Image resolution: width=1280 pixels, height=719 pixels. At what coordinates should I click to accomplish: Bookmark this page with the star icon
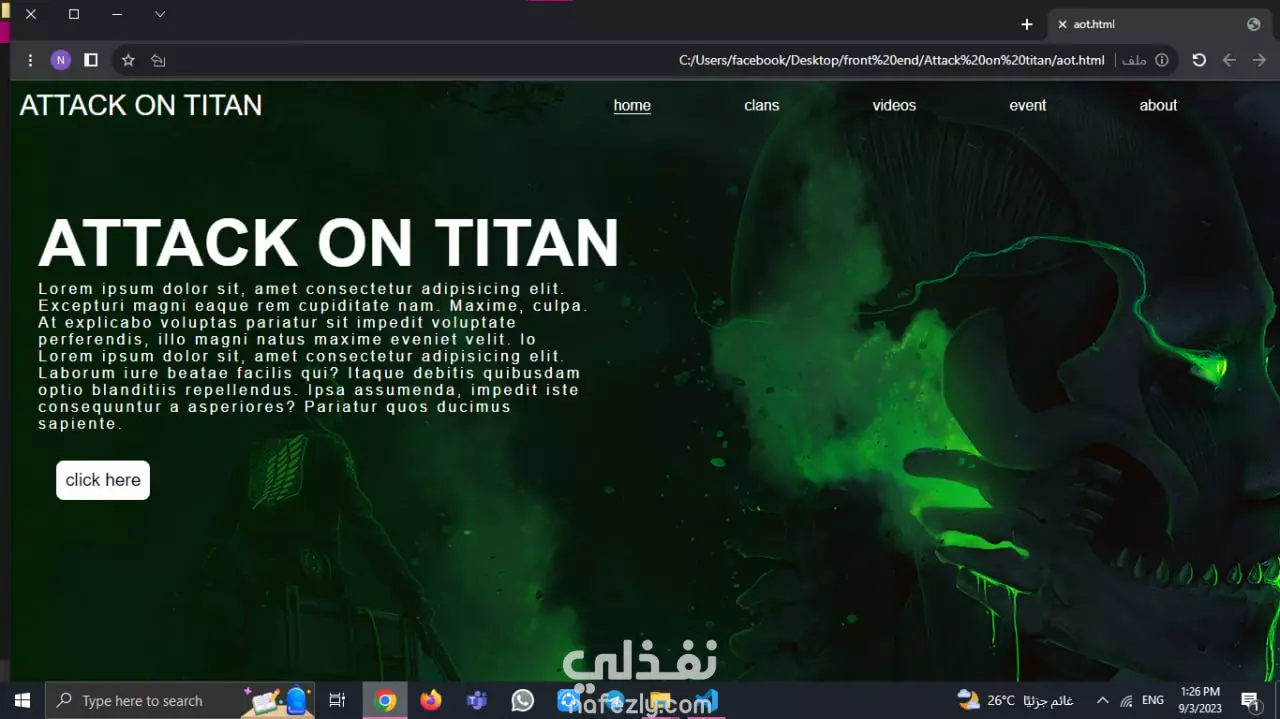pos(128,60)
